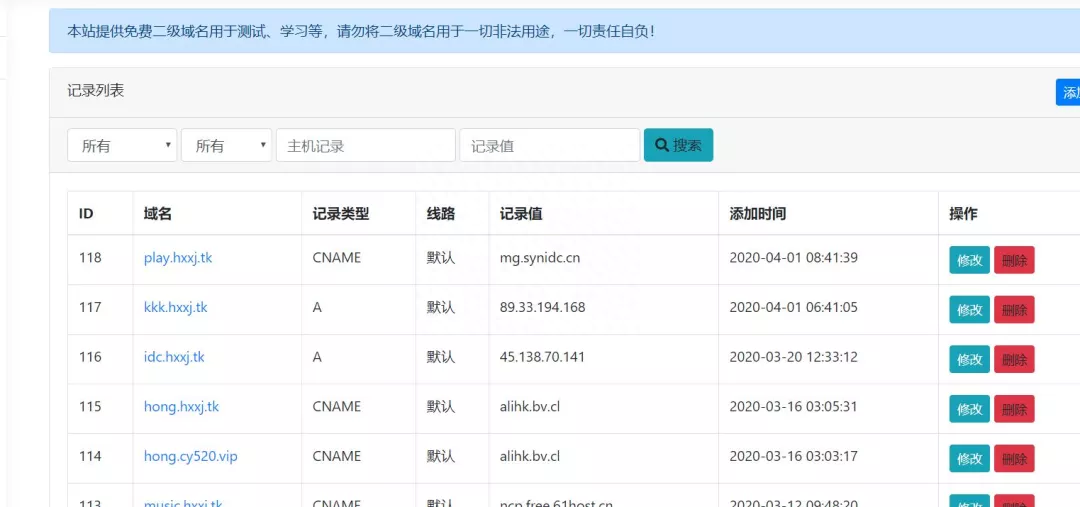Click 修改 for record 115
Viewport: 1080px width, 507px height.
click(969, 409)
